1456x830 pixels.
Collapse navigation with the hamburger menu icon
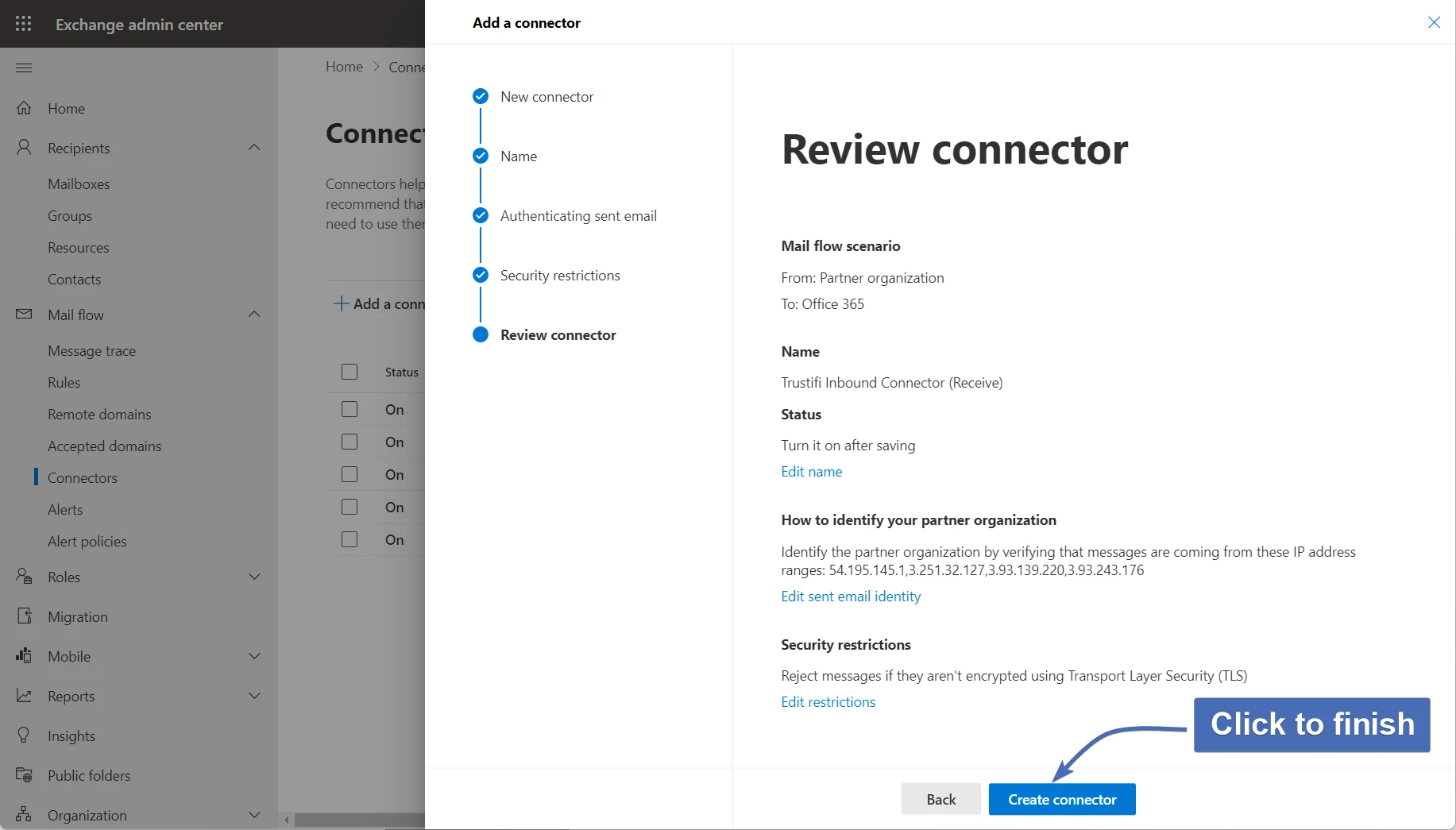pos(24,68)
